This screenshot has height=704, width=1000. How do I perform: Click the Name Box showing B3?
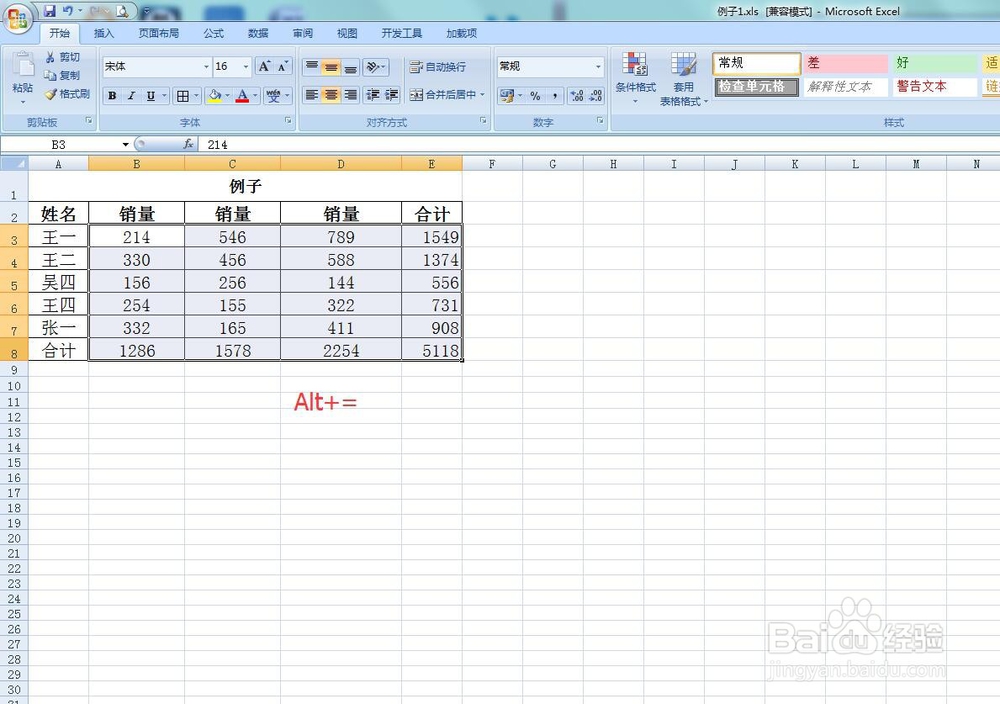click(x=60, y=145)
